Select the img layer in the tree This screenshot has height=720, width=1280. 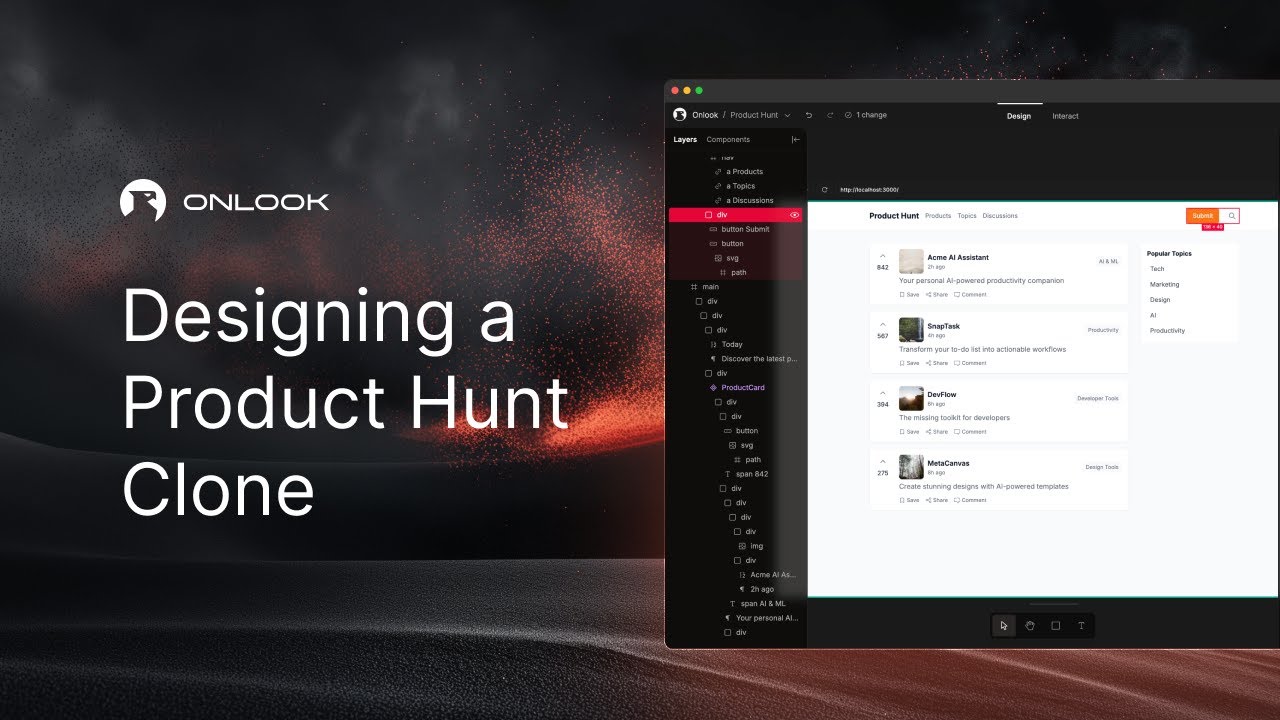point(756,546)
